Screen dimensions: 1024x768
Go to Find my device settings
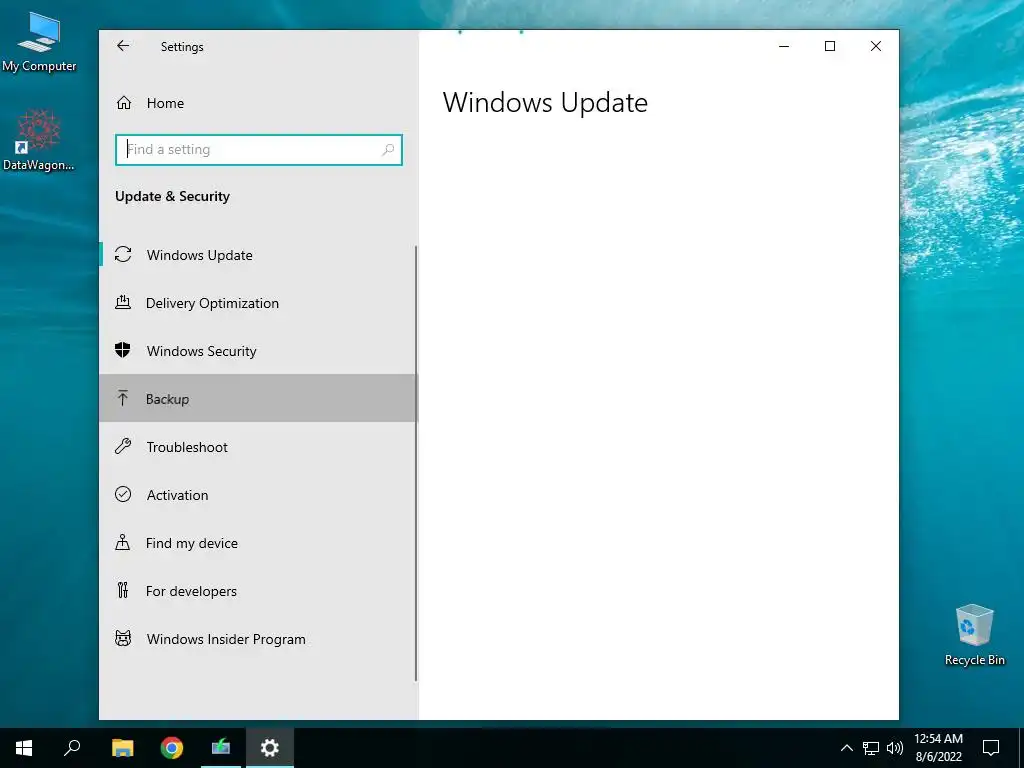pyautogui.click(x=258, y=543)
